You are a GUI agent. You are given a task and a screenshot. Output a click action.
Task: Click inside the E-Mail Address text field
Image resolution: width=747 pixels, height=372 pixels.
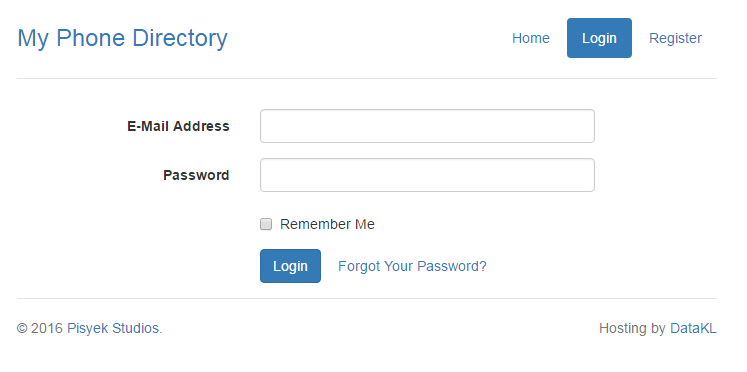[x=427, y=126]
